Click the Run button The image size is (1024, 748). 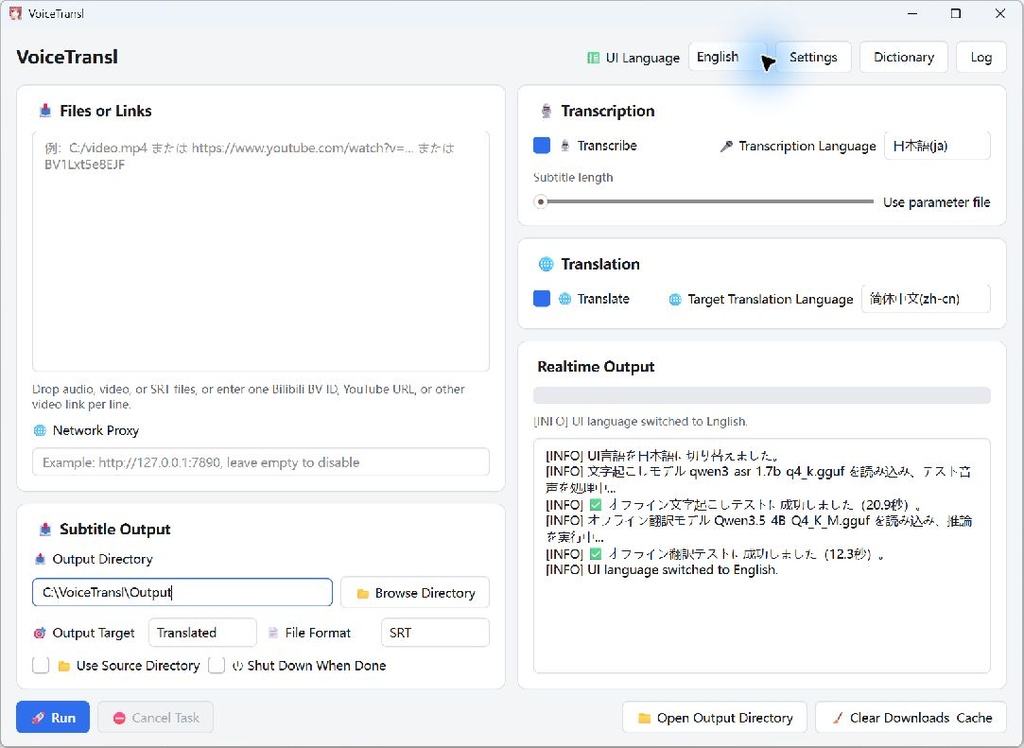[x=53, y=717]
